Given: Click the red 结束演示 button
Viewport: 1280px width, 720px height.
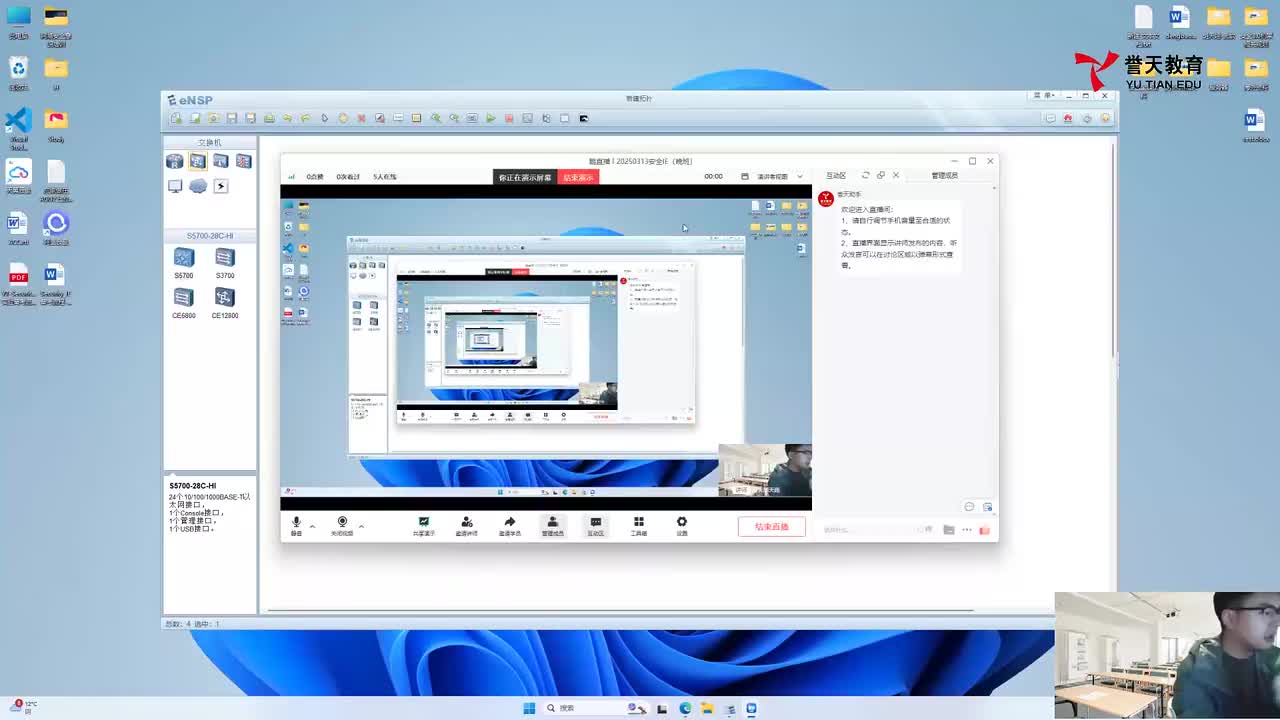Looking at the screenshot, I should [578, 177].
